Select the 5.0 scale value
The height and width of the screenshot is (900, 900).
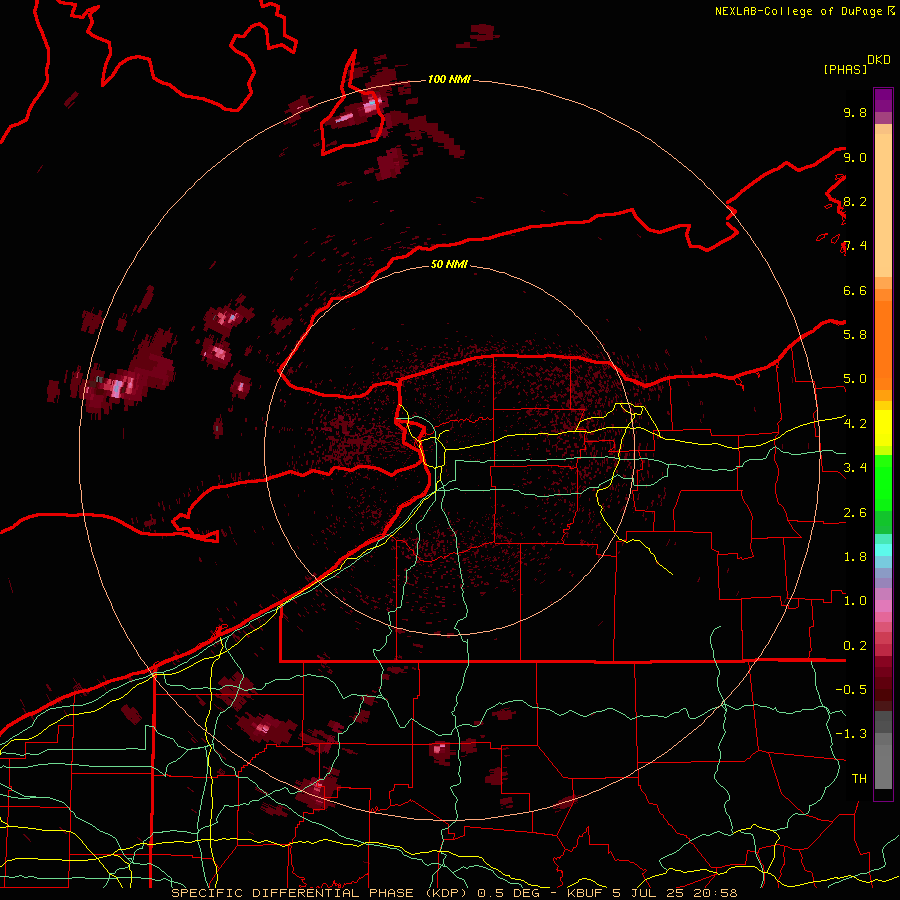pos(855,379)
